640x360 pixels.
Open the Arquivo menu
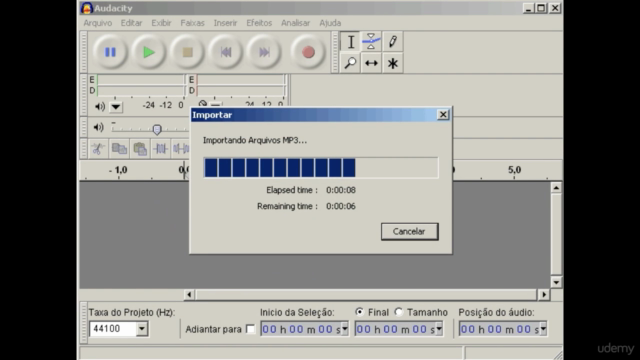coord(98,23)
